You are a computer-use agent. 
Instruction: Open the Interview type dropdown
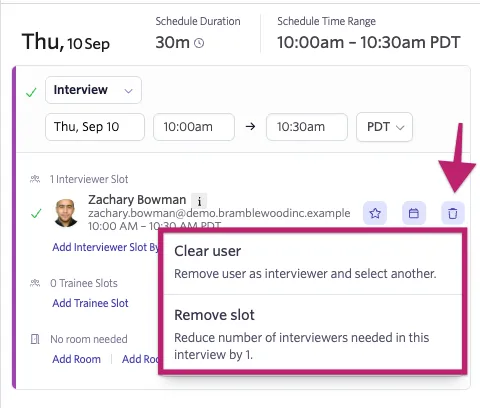(93, 90)
